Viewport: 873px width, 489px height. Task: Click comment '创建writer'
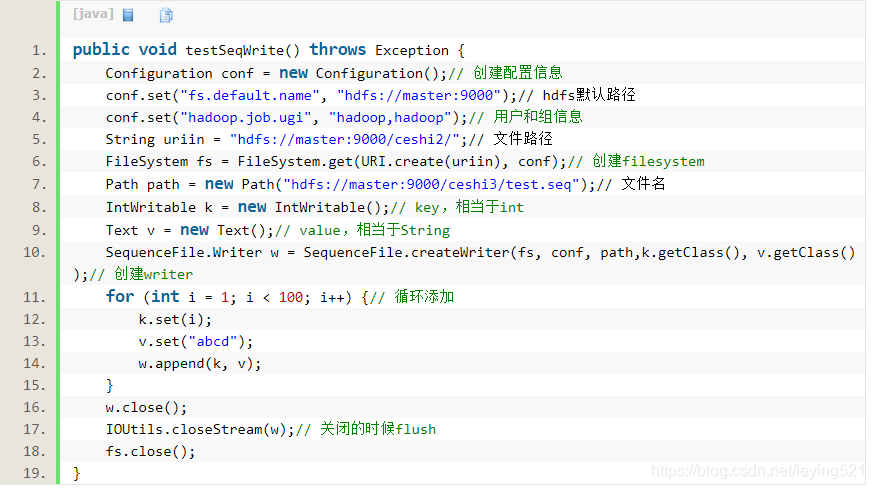(x=154, y=275)
